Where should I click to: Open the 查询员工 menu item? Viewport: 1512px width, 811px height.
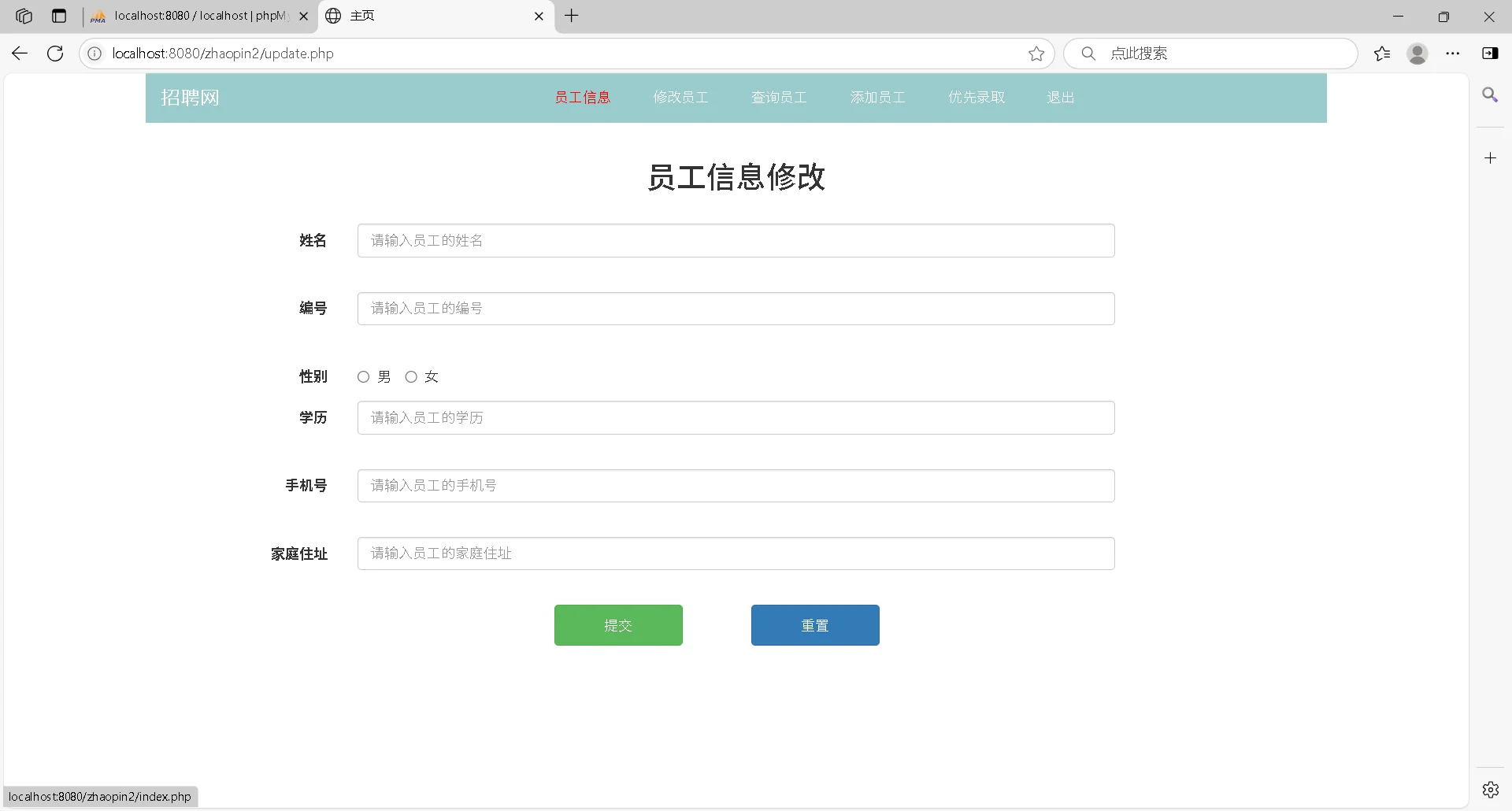(778, 98)
